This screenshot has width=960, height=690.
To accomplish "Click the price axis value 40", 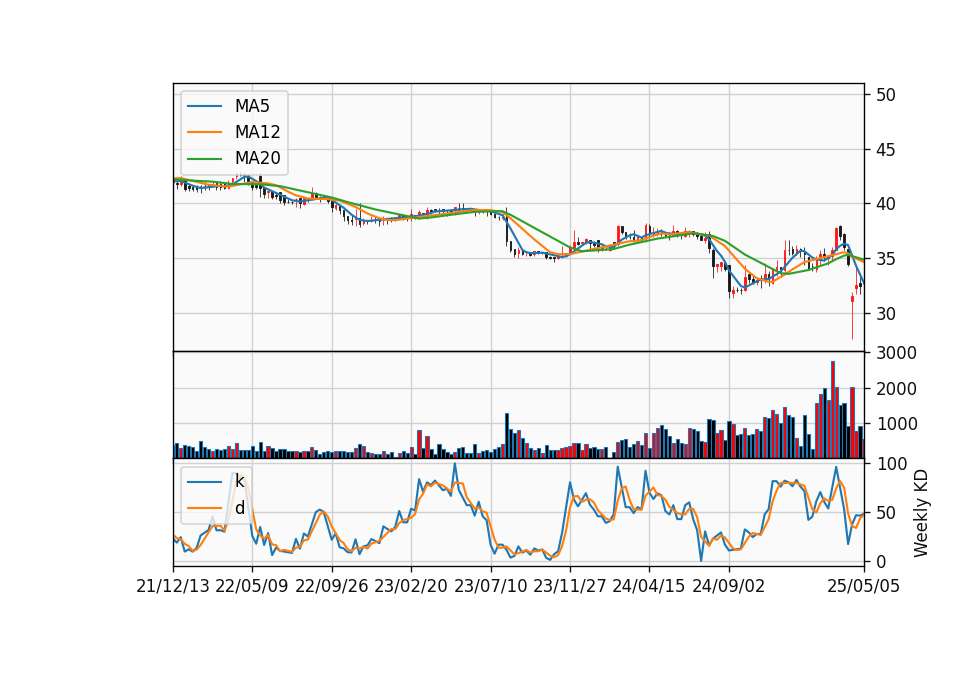I will pos(885,204).
